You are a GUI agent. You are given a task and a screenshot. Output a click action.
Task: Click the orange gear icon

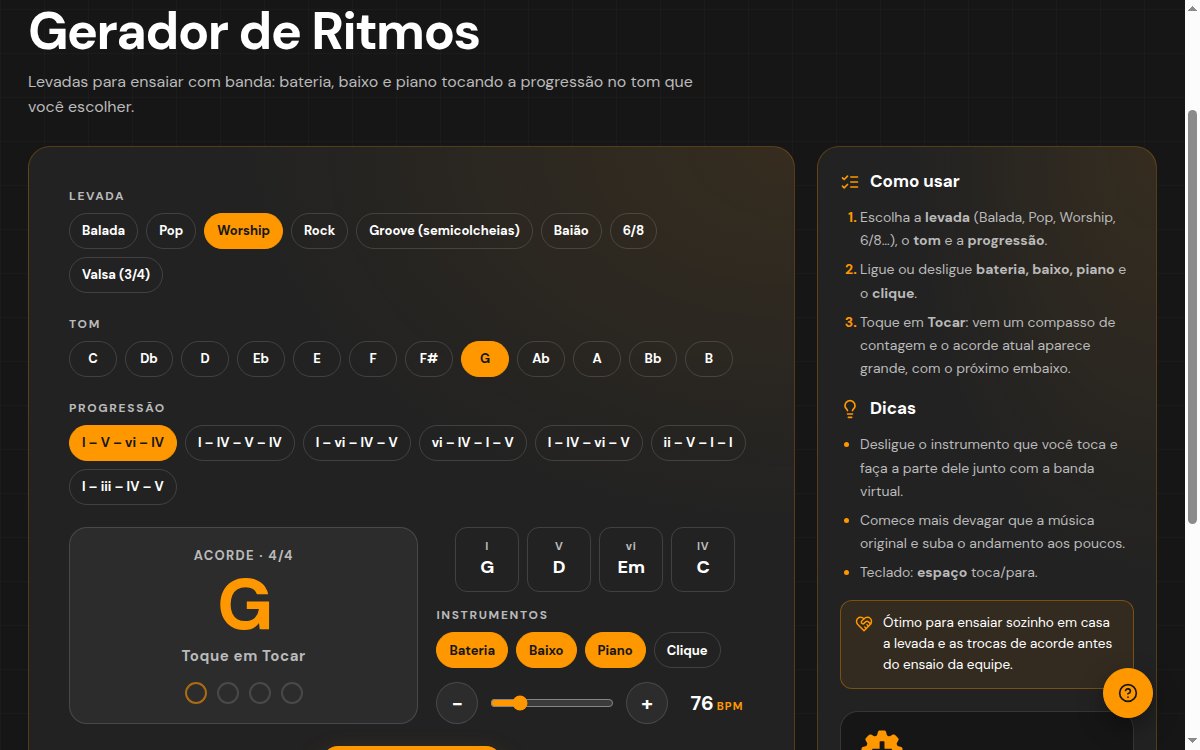pyautogui.click(x=882, y=740)
